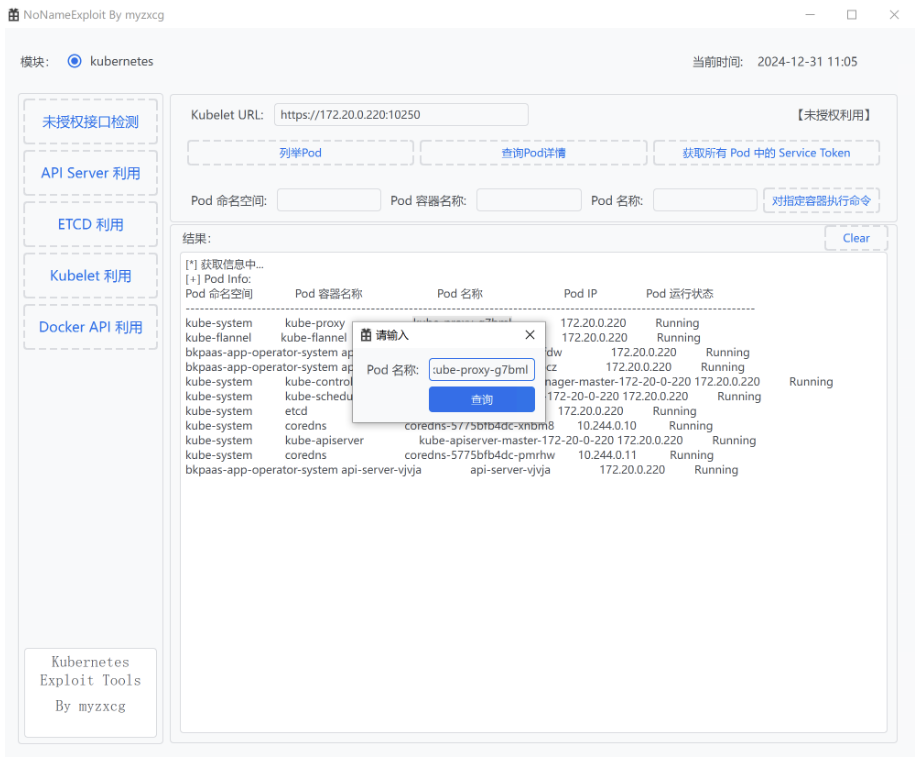The image size is (921, 762).
Task: Maximize the NoNameExploit window
Action: pyautogui.click(x=852, y=15)
